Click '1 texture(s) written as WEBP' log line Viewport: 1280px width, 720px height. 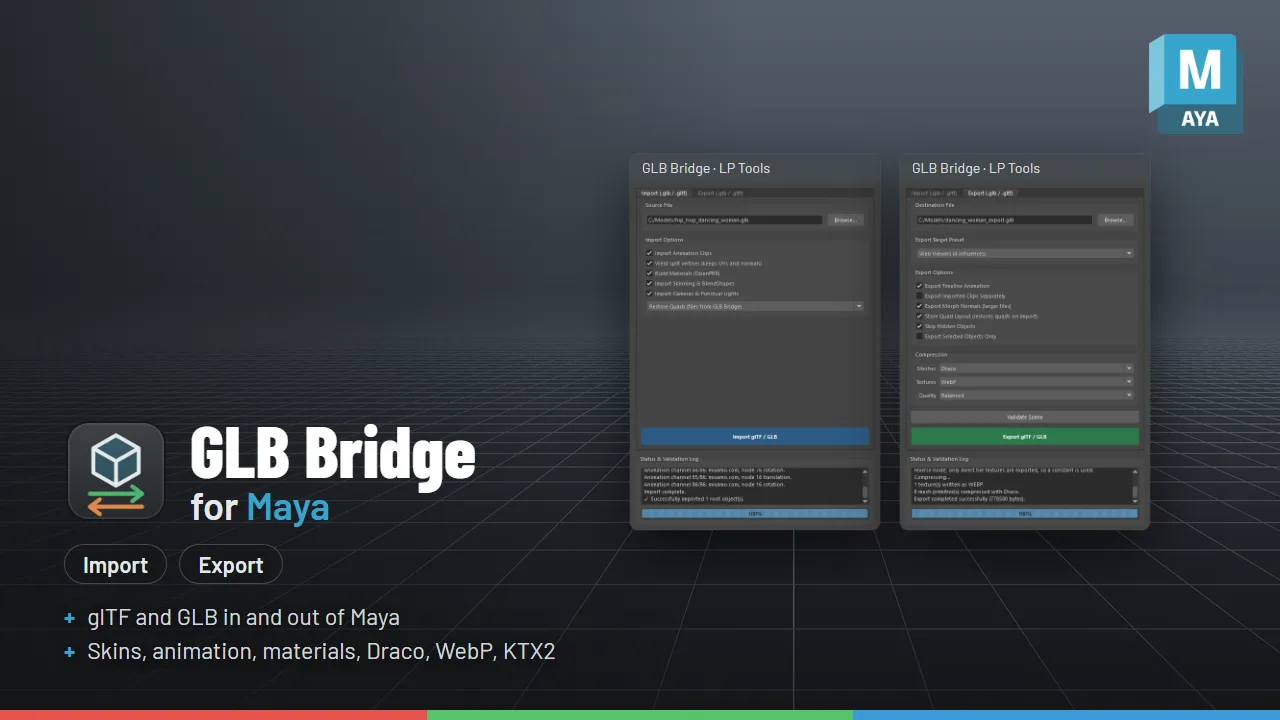[950, 484]
